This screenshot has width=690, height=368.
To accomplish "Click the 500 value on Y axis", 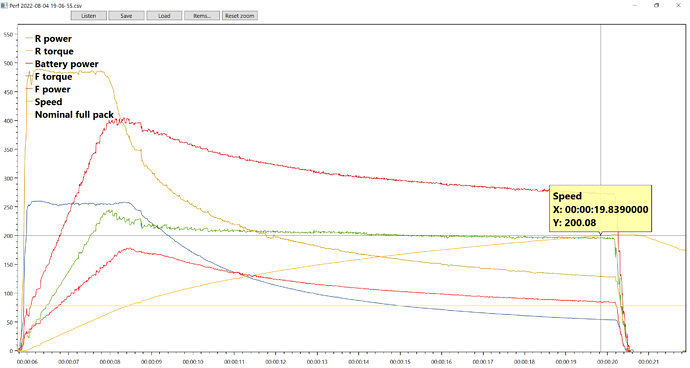I will pyautogui.click(x=8, y=63).
